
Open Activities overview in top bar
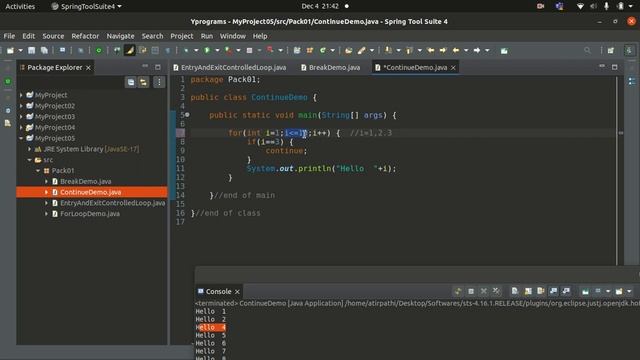click(x=20, y=6)
